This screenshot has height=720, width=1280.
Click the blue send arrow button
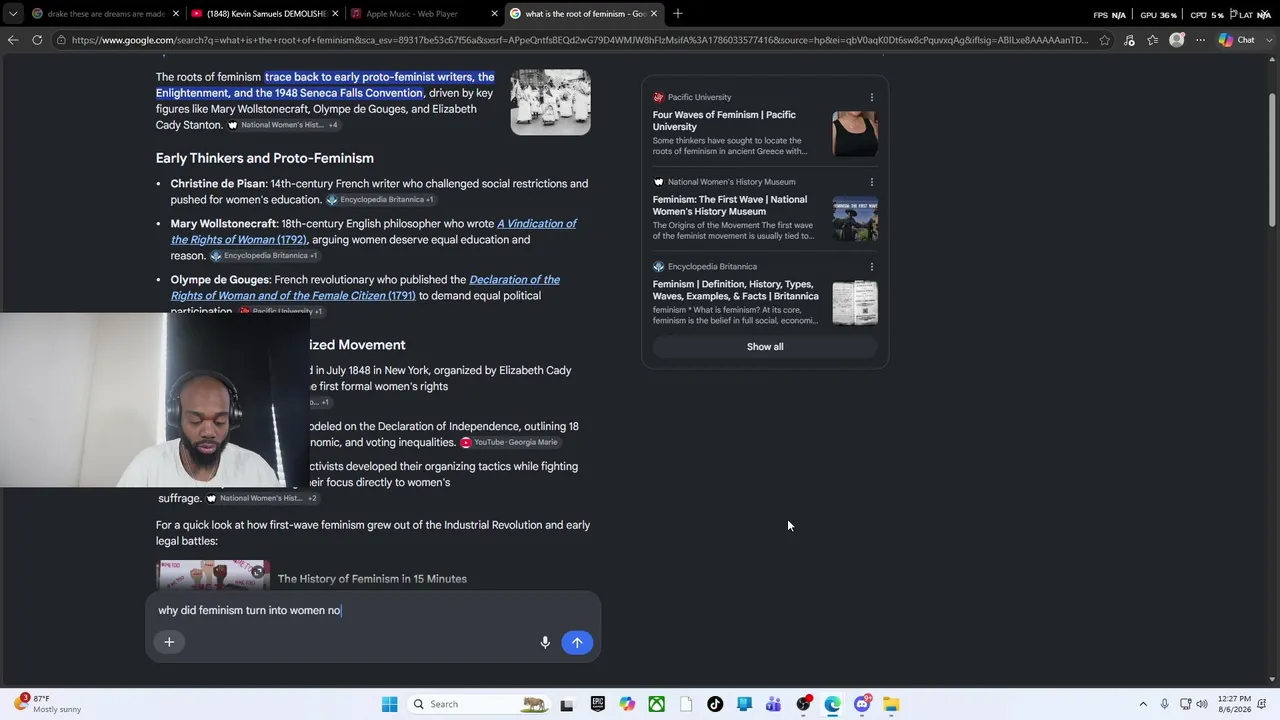(577, 642)
